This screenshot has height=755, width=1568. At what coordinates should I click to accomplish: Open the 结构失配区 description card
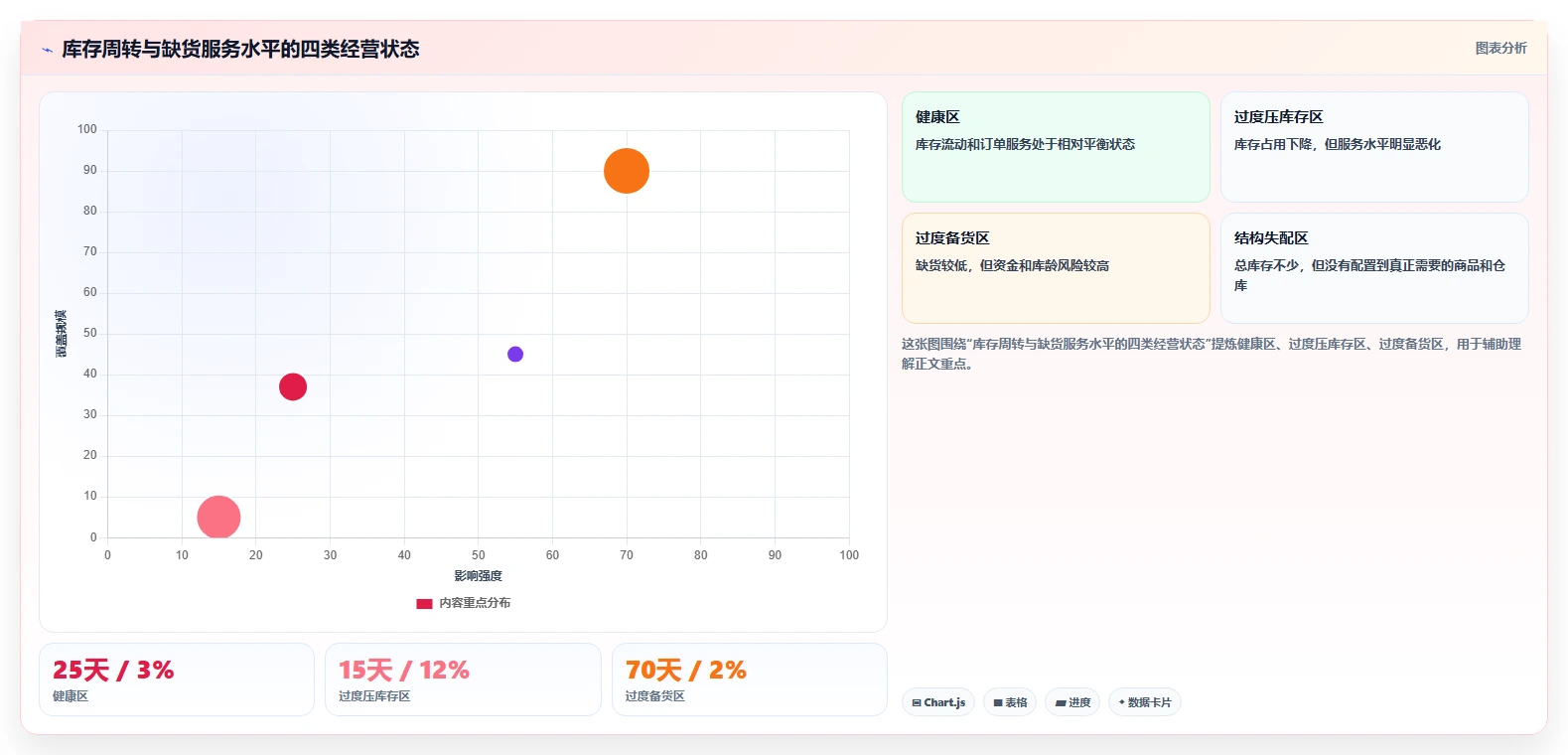[x=1374, y=268]
